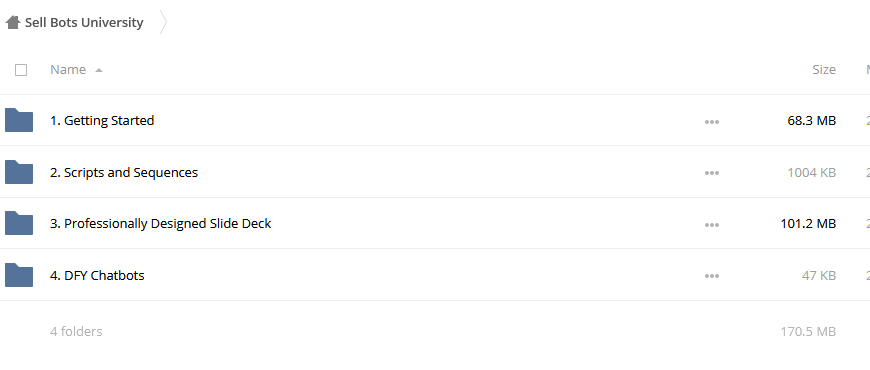The width and height of the screenshot is (870, 370).
Task: Click the DFY Chatbots folder icon
Action: tap(19, 275)
